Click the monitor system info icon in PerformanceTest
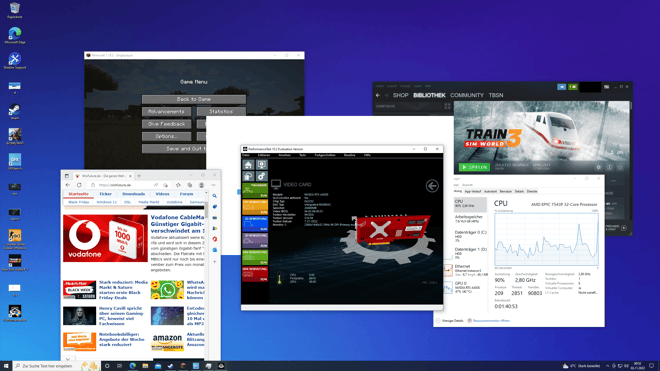This screenshot has height=371, width=660. (x=261, y=165)
